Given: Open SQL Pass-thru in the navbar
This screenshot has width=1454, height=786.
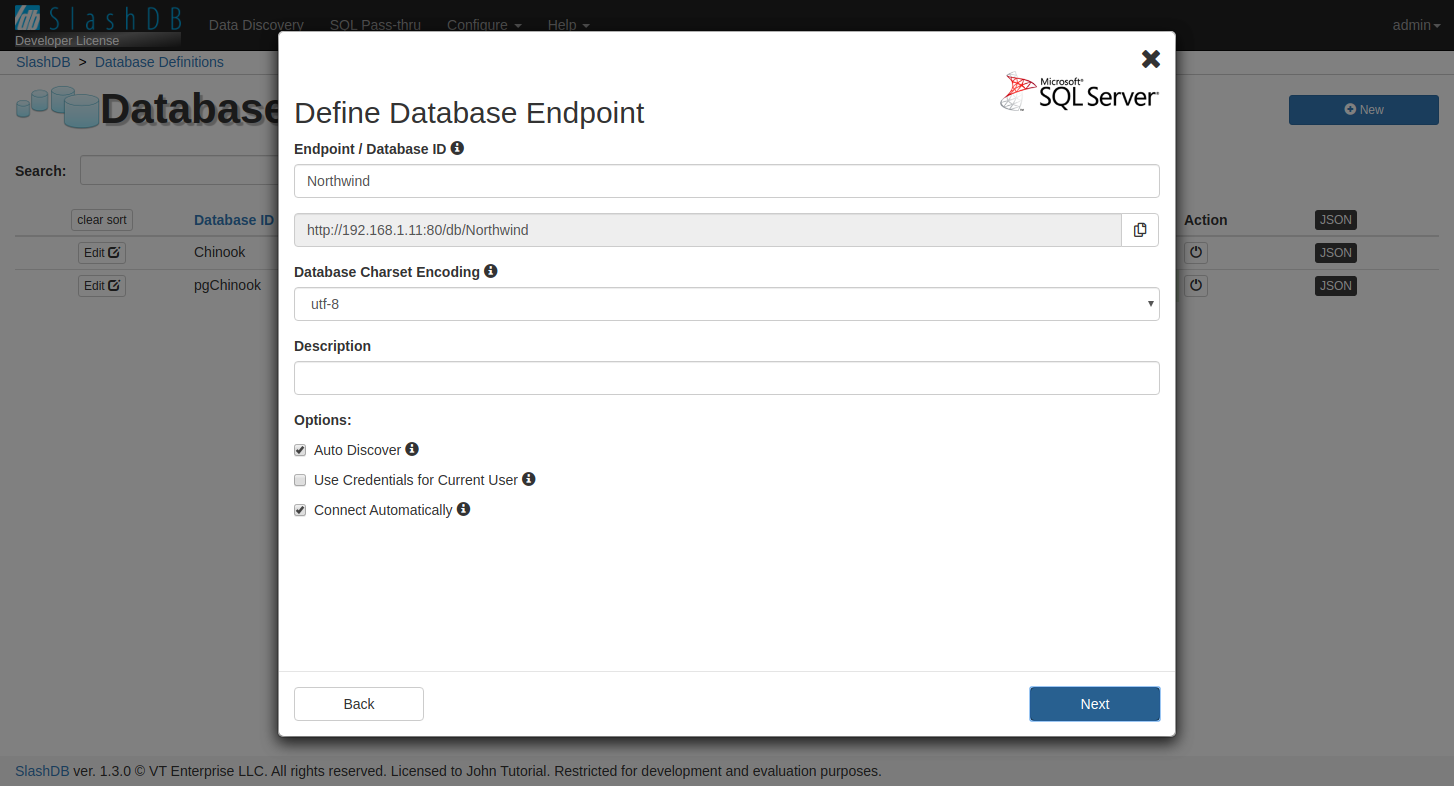Looking at the screenshot, I should 375,25.
